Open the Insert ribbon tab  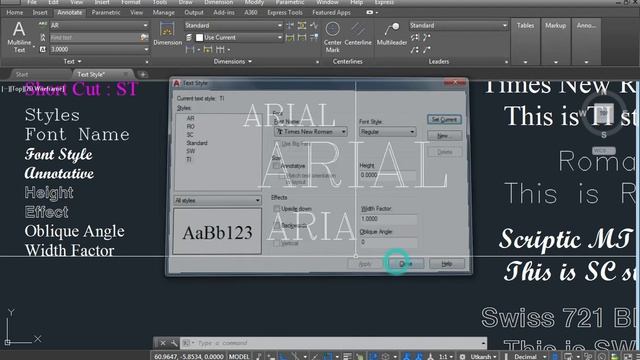pyautogui.click(x=40, y=13)
